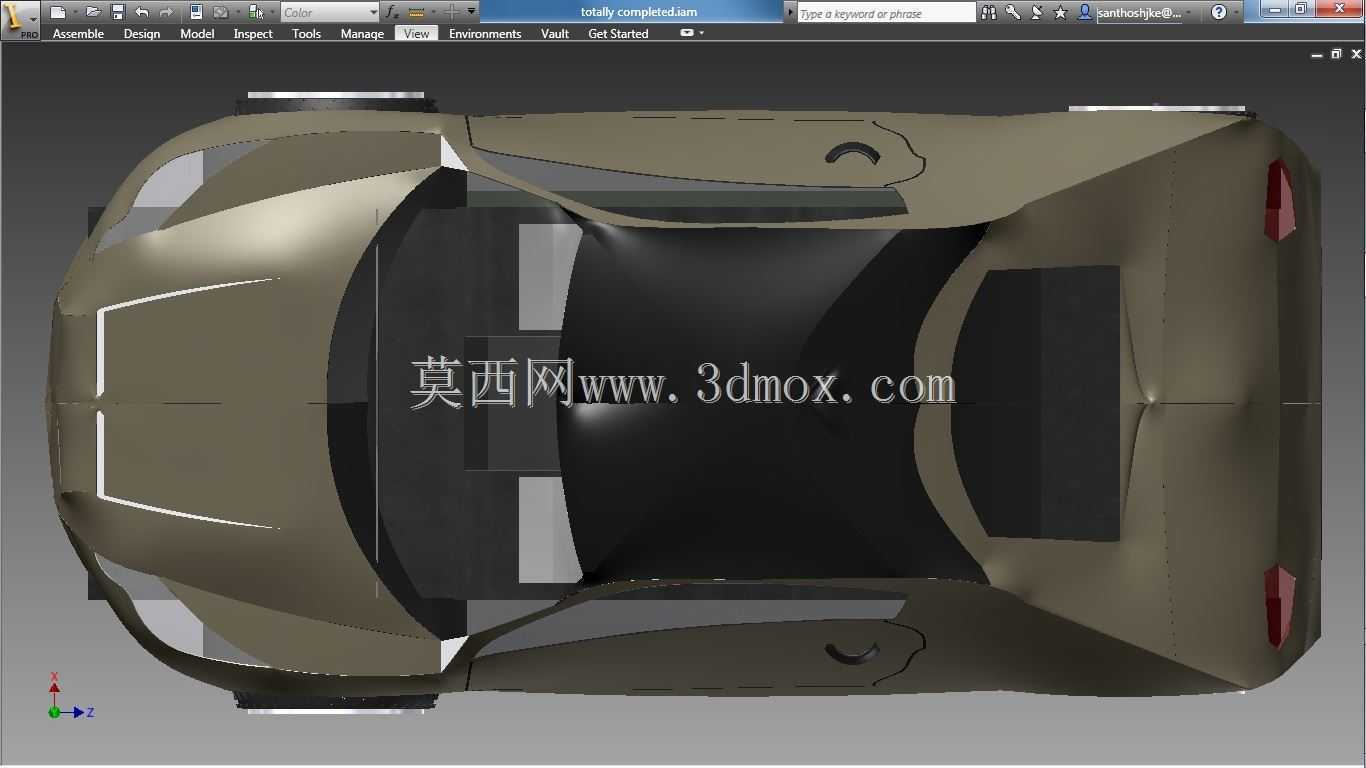Open the Favorites star icon
The width and height of the screenshot is (1366, 768).
click(1061, 12)
